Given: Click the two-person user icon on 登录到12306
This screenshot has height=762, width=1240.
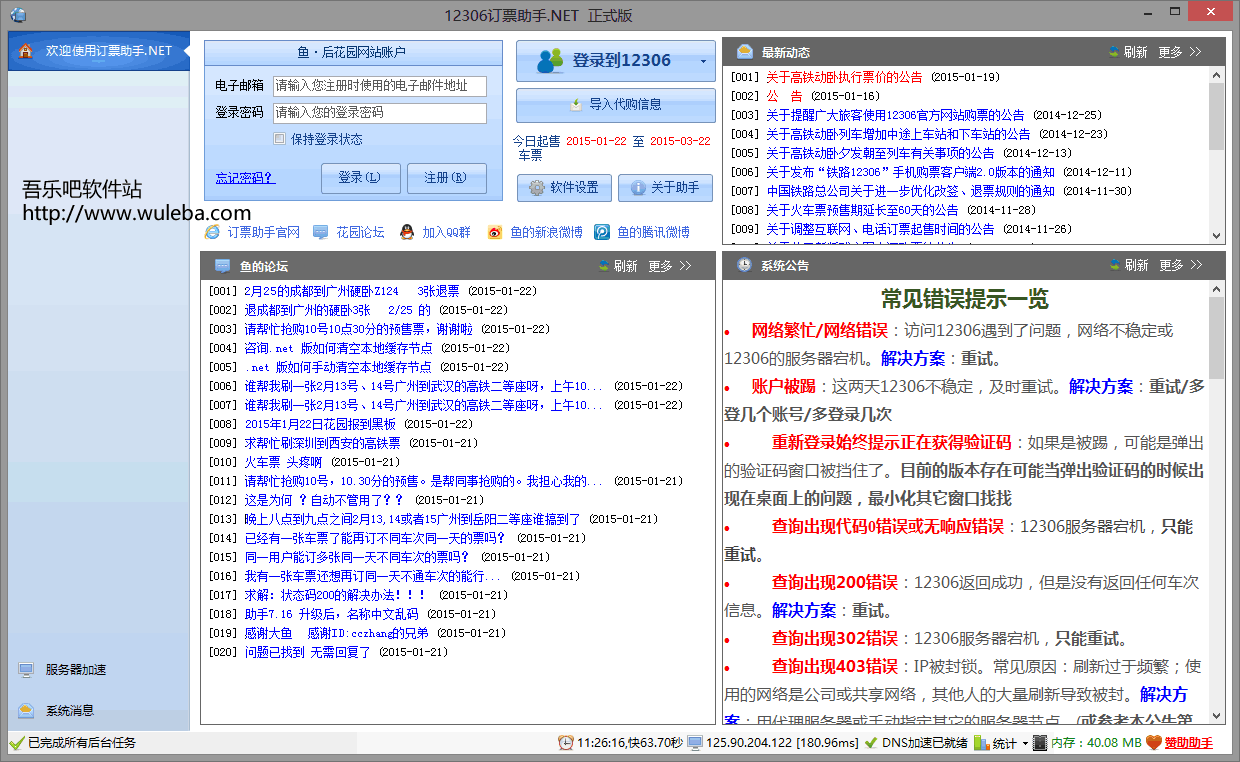Looking at the screenshot, I should pos(551,61).
